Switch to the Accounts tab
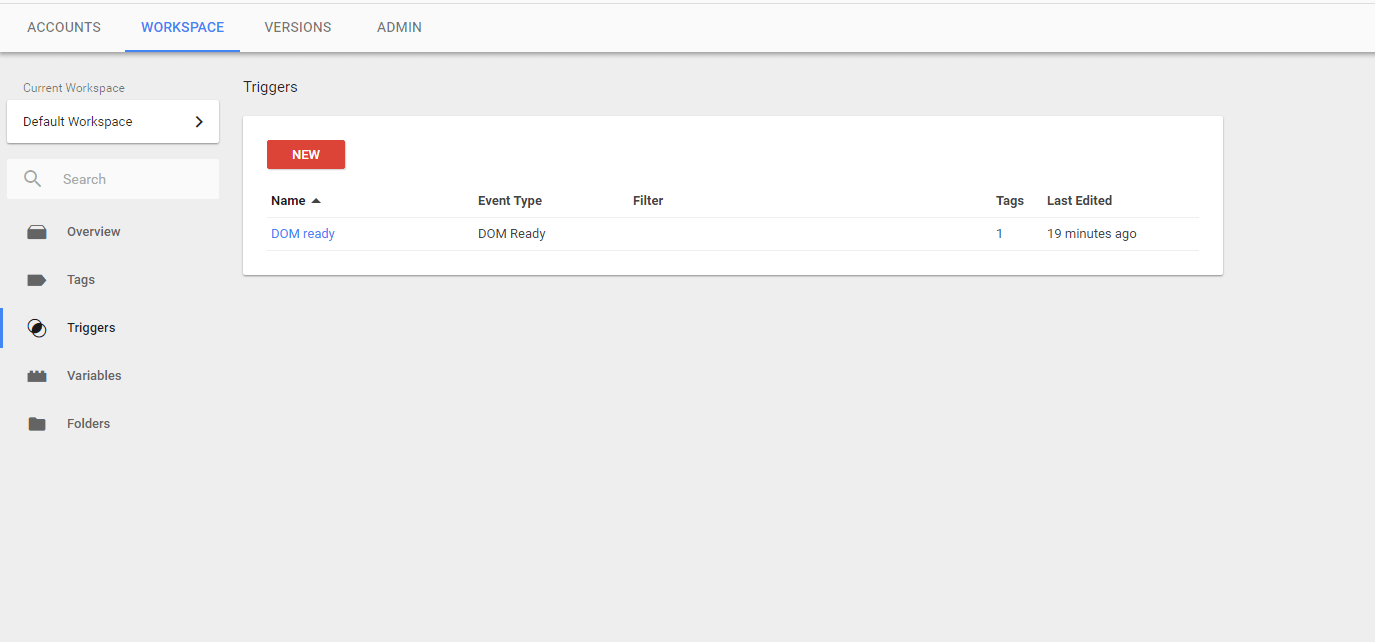Screen dimensions: 1375x642 pos(64,27)
